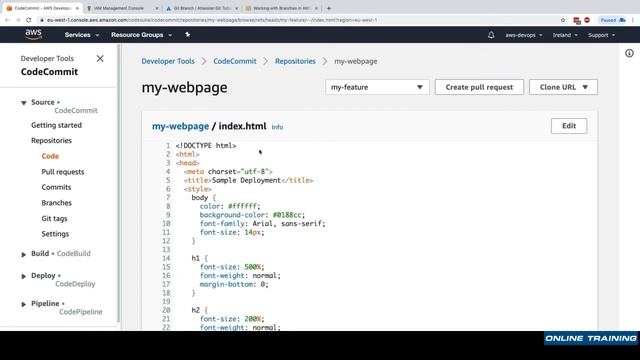Close the Working with Branches tab
Image resolution: width=640 pixels, height=360 pixels.
coord(316,8)
